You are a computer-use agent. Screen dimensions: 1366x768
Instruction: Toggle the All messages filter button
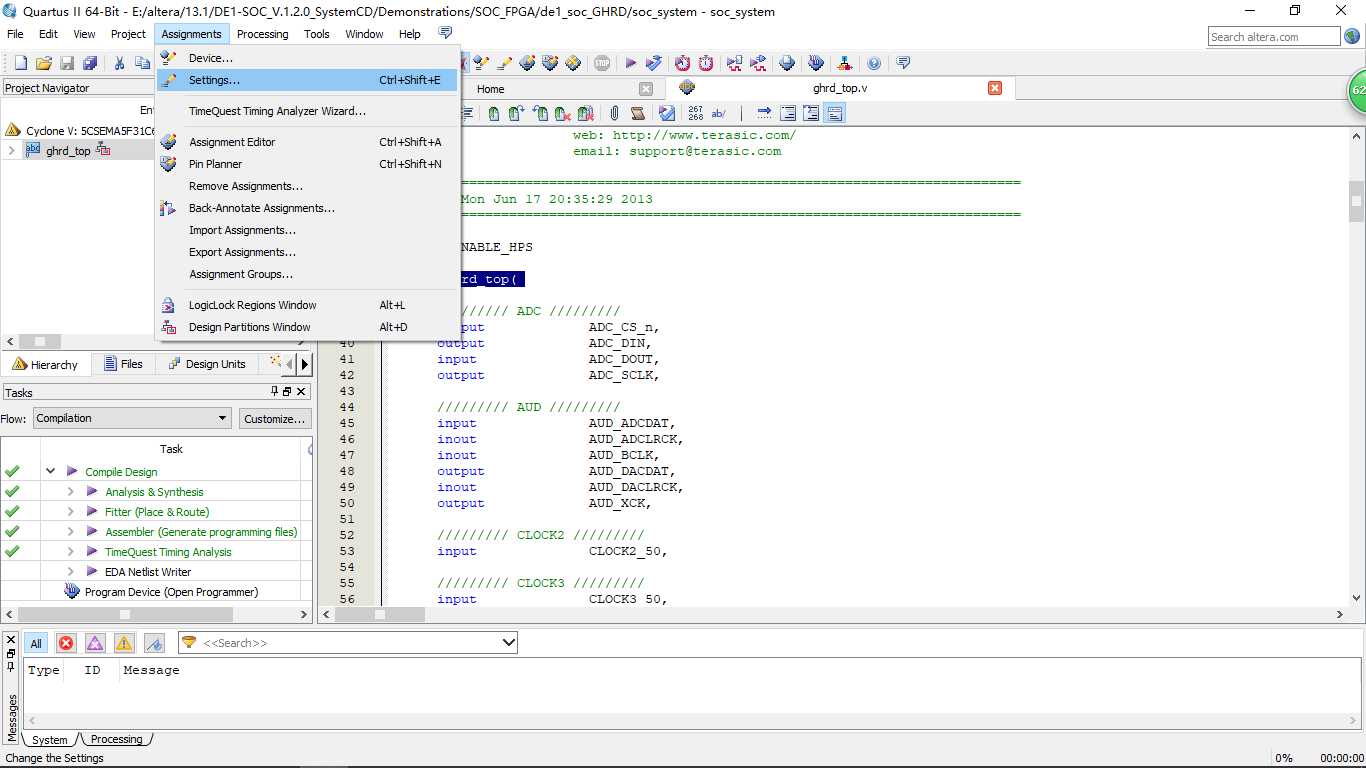(36, 643)
